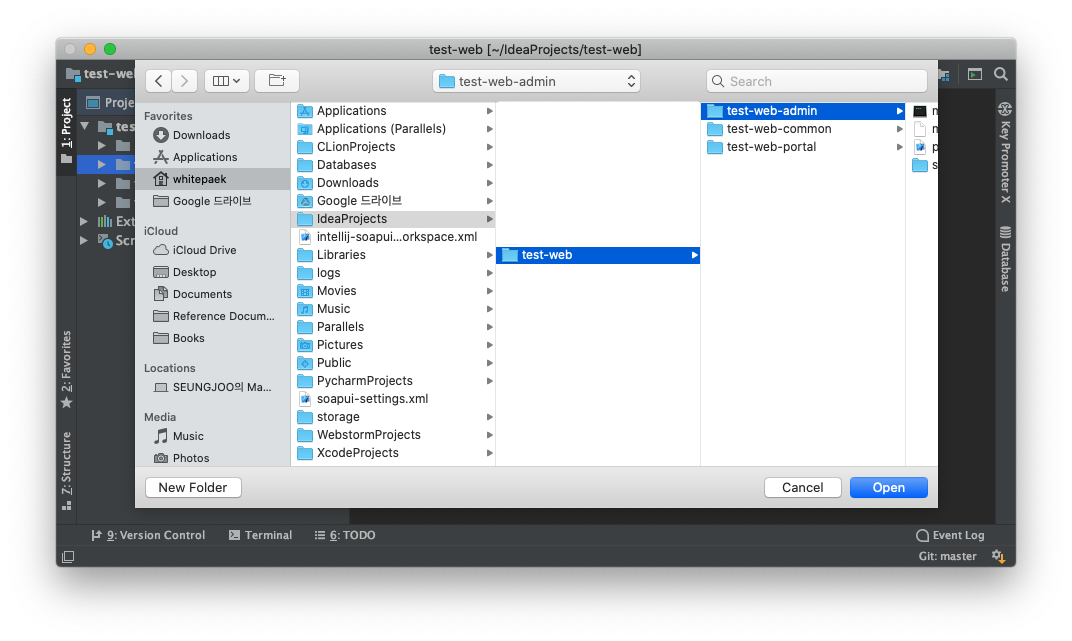Viewport: 1072px width, 641px height.
Task: Create new folder toolbar icon
Action: (x=277, y=81)
